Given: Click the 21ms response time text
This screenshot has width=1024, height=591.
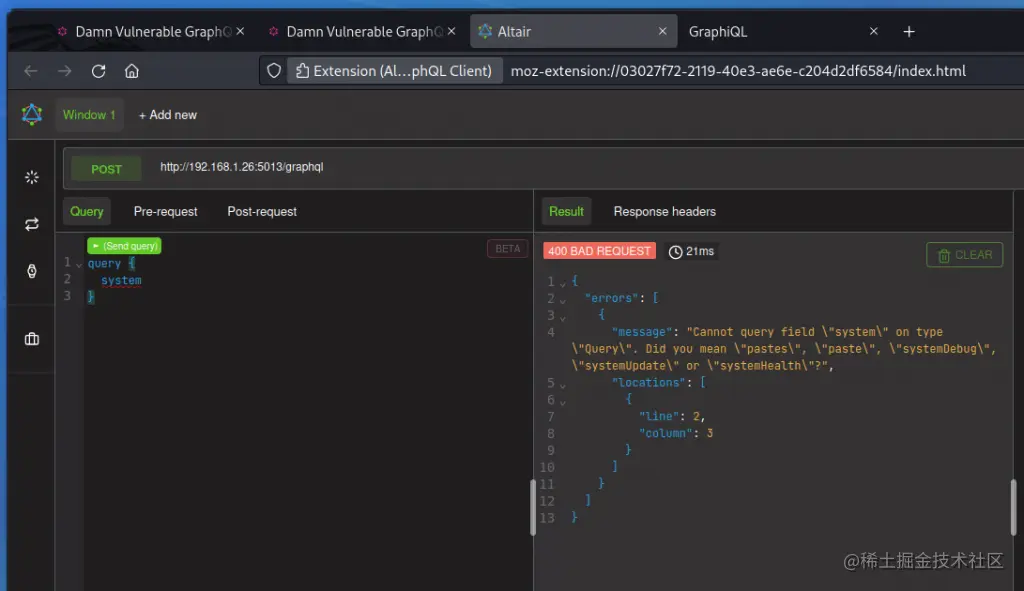Looking at the screenshot, I should [699, 251].
